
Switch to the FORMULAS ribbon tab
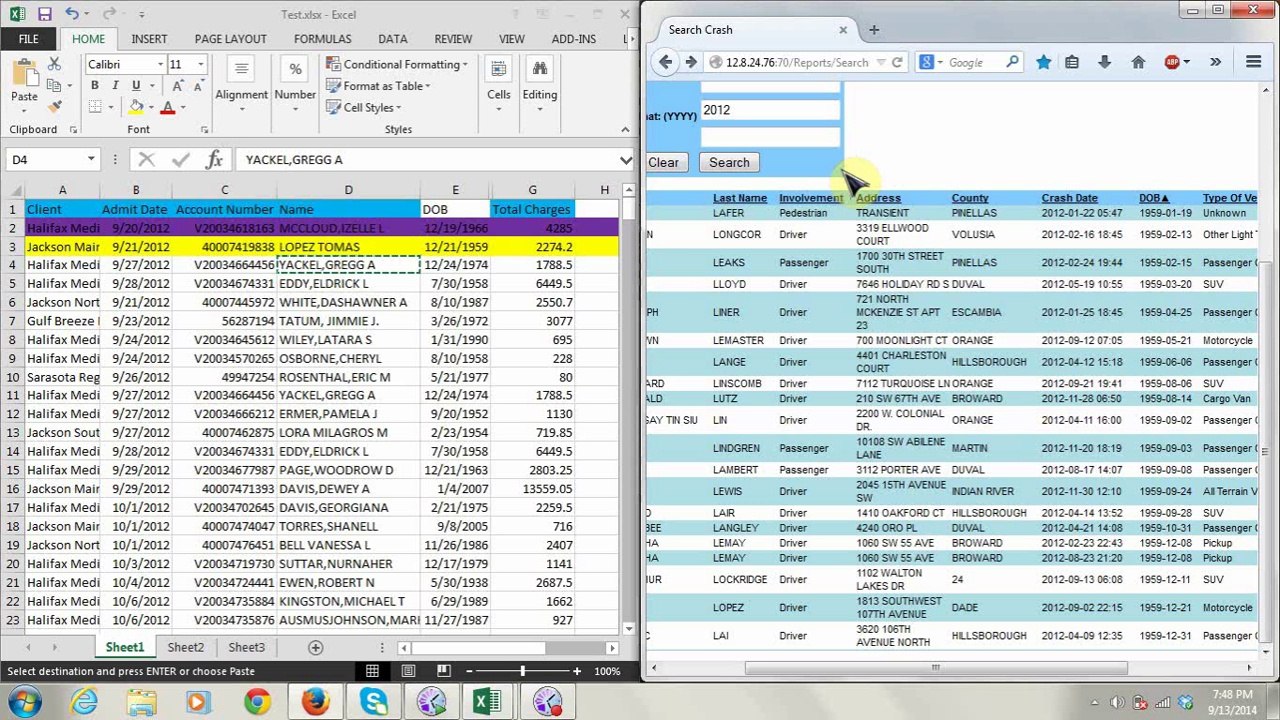(x=323, y=39)
